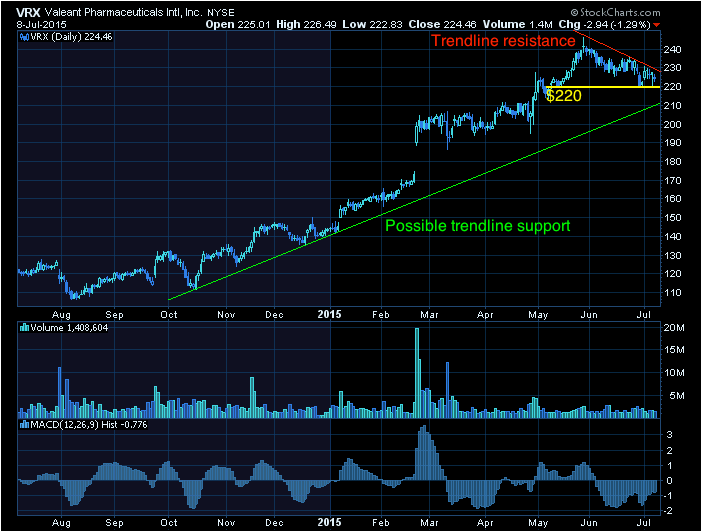Click the Jun label under the price panel
Viewport: 702px width, 532px height.
point(589,315)
